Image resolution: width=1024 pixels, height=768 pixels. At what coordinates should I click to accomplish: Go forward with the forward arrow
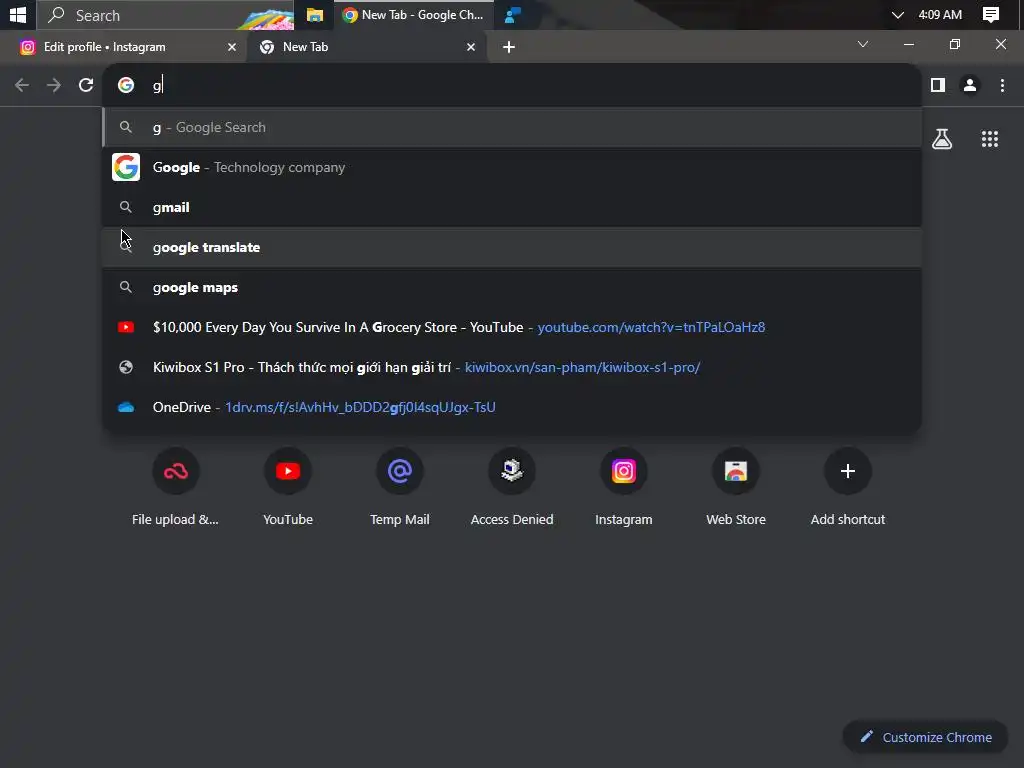click(54, 85)
